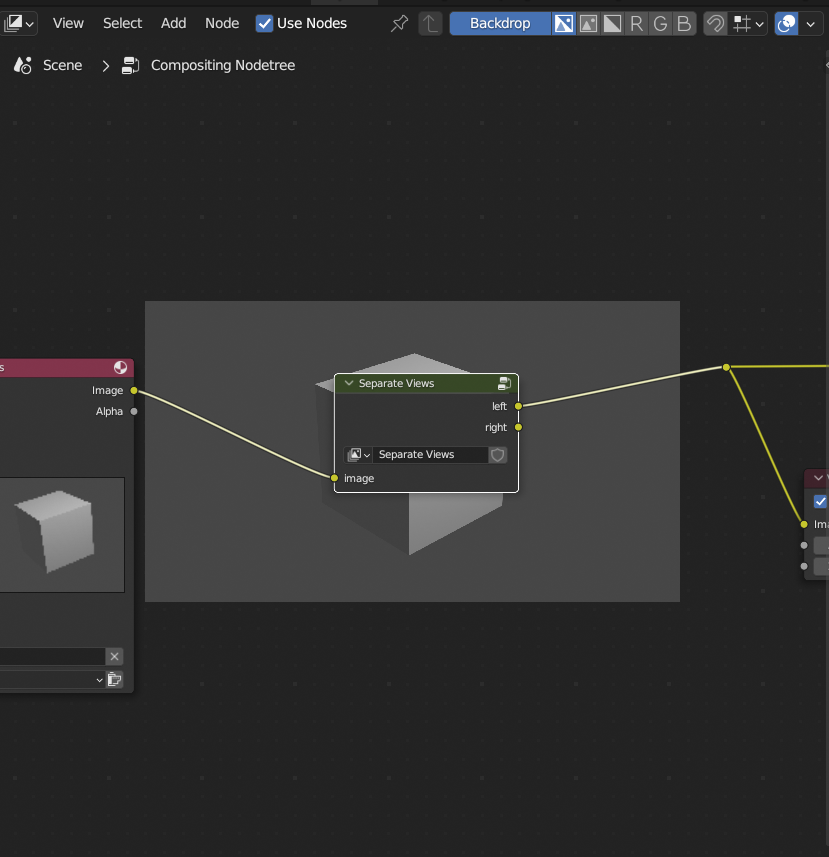The image size is (829, 857).
Task: Open the Add menu
Action: click(x=173, y=24)
